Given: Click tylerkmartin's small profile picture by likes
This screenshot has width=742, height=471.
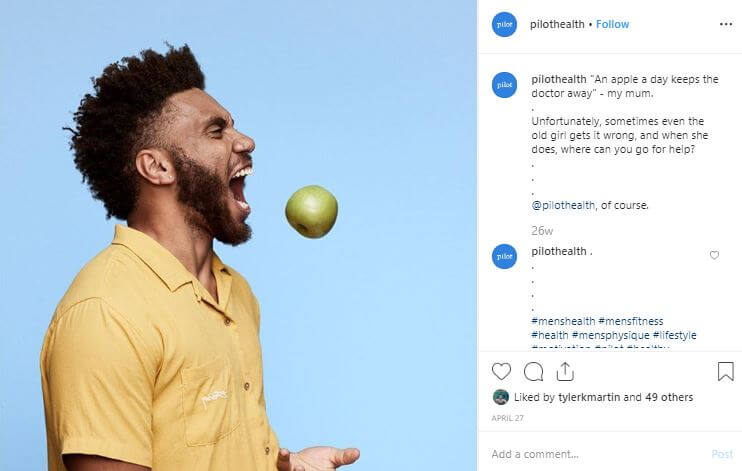Looking at the screenshot, I should [501, 397].
